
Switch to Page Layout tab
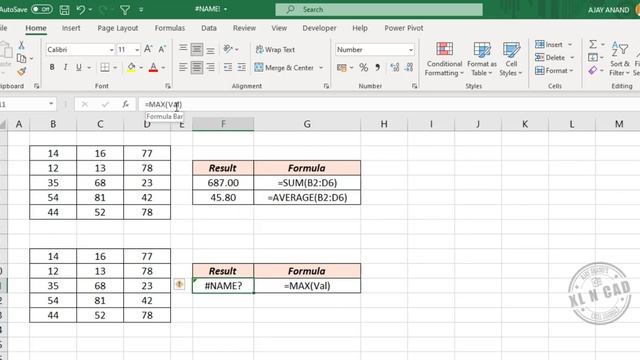pyautogui.click(x=118, y=28)
